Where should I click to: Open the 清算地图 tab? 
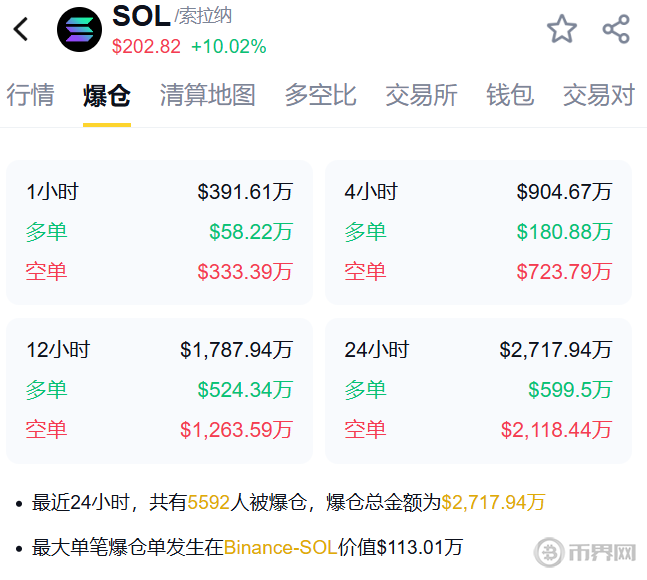point(207,95)
